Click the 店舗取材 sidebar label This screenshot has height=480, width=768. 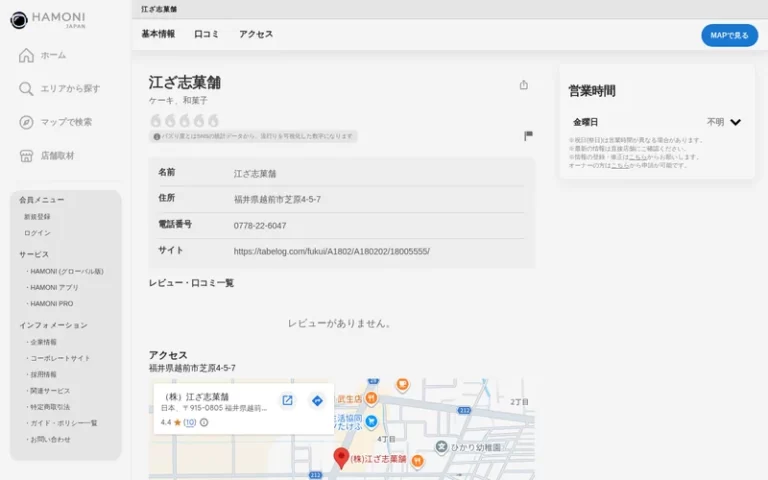tap(57, 156)
